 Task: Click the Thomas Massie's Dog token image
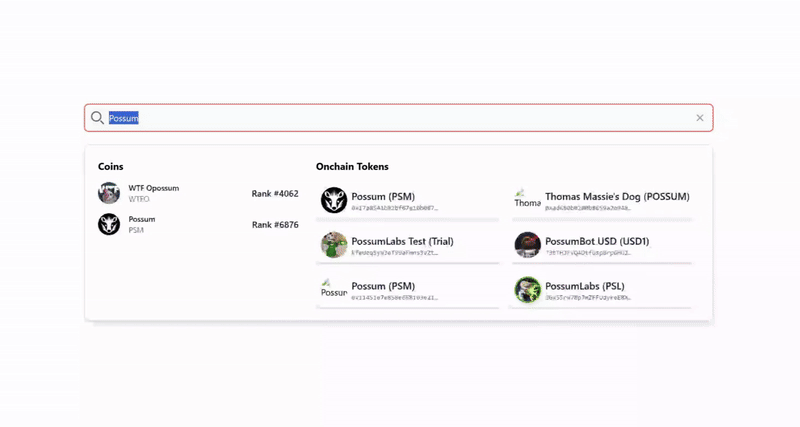click(x=527, y=200)
